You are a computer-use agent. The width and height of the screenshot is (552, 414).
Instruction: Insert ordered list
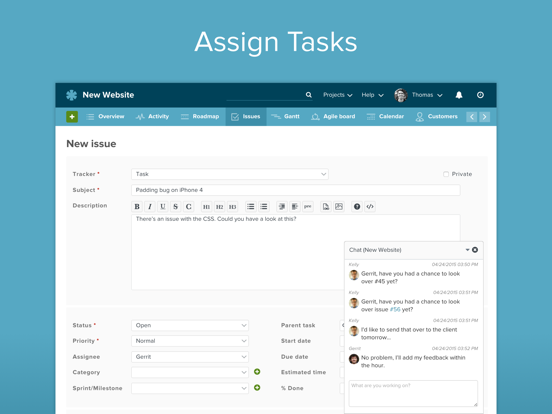click(264, 207)
